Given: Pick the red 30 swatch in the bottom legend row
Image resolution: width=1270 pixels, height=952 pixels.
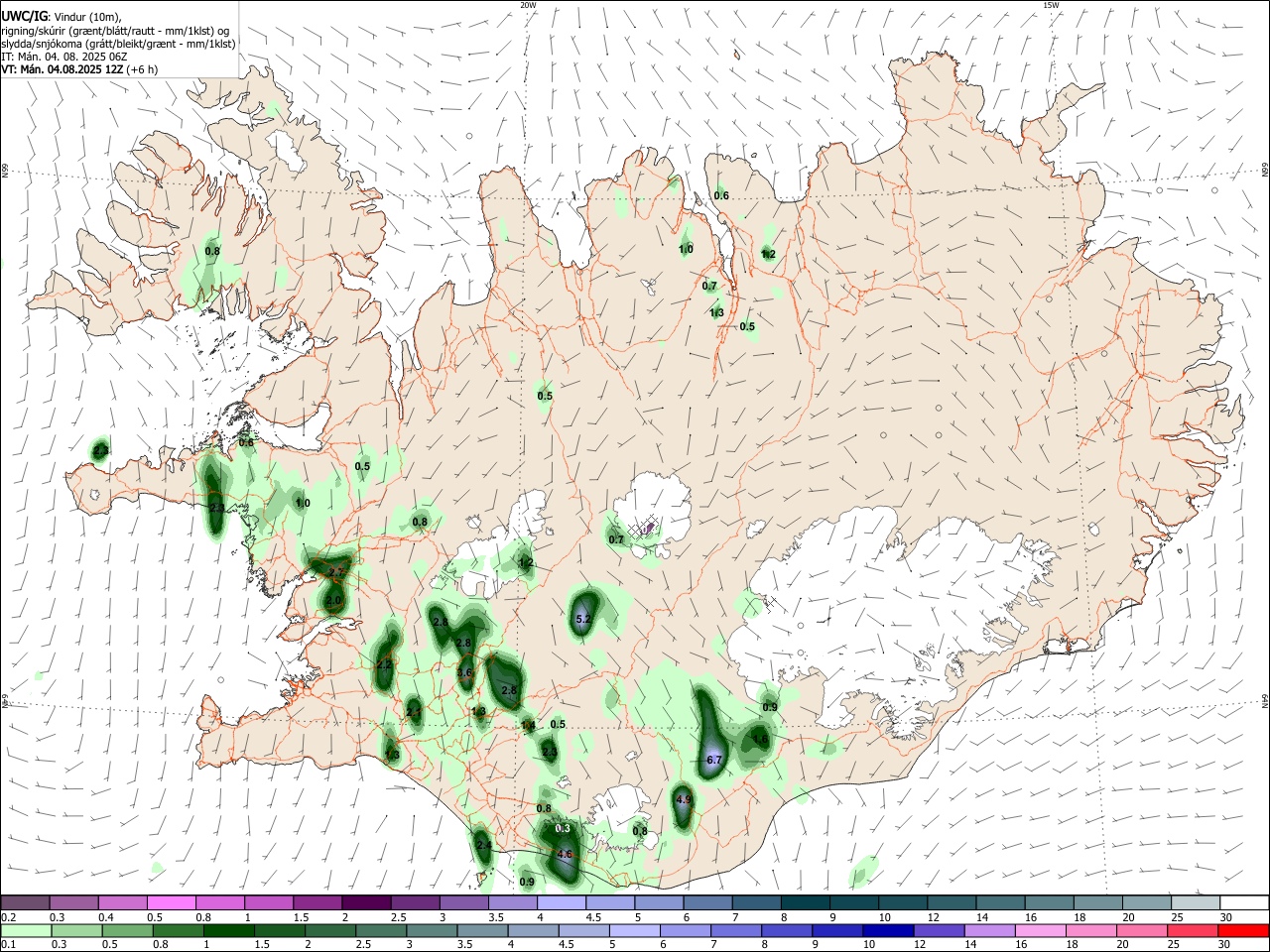Looking at the screenshot, I should click(x=1244, y=931).
